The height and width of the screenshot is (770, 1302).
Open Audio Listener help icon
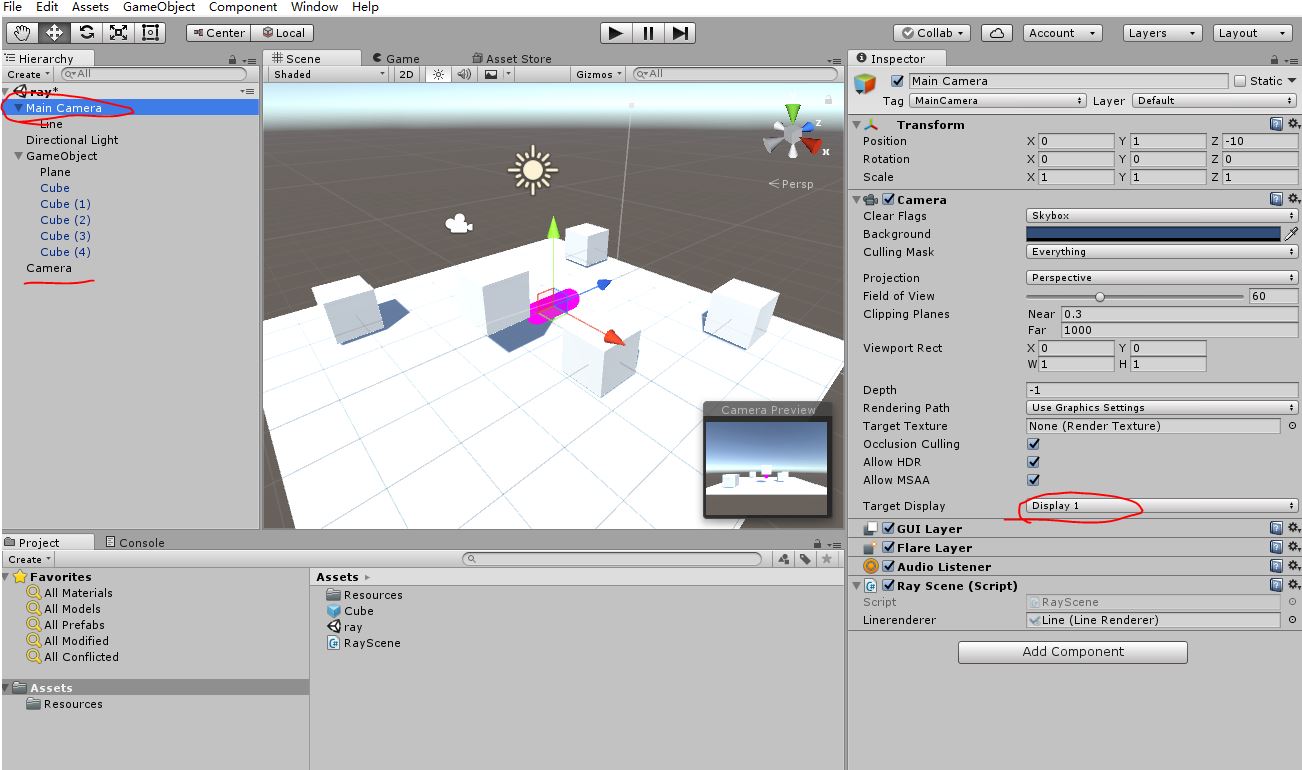pos(1276,566)
